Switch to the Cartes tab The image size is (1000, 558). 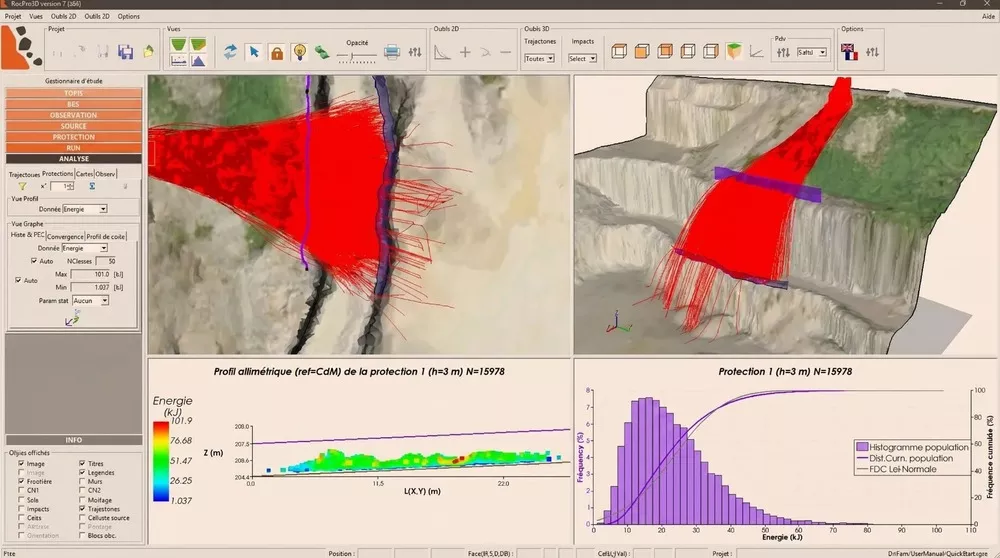tap(84, 174)
